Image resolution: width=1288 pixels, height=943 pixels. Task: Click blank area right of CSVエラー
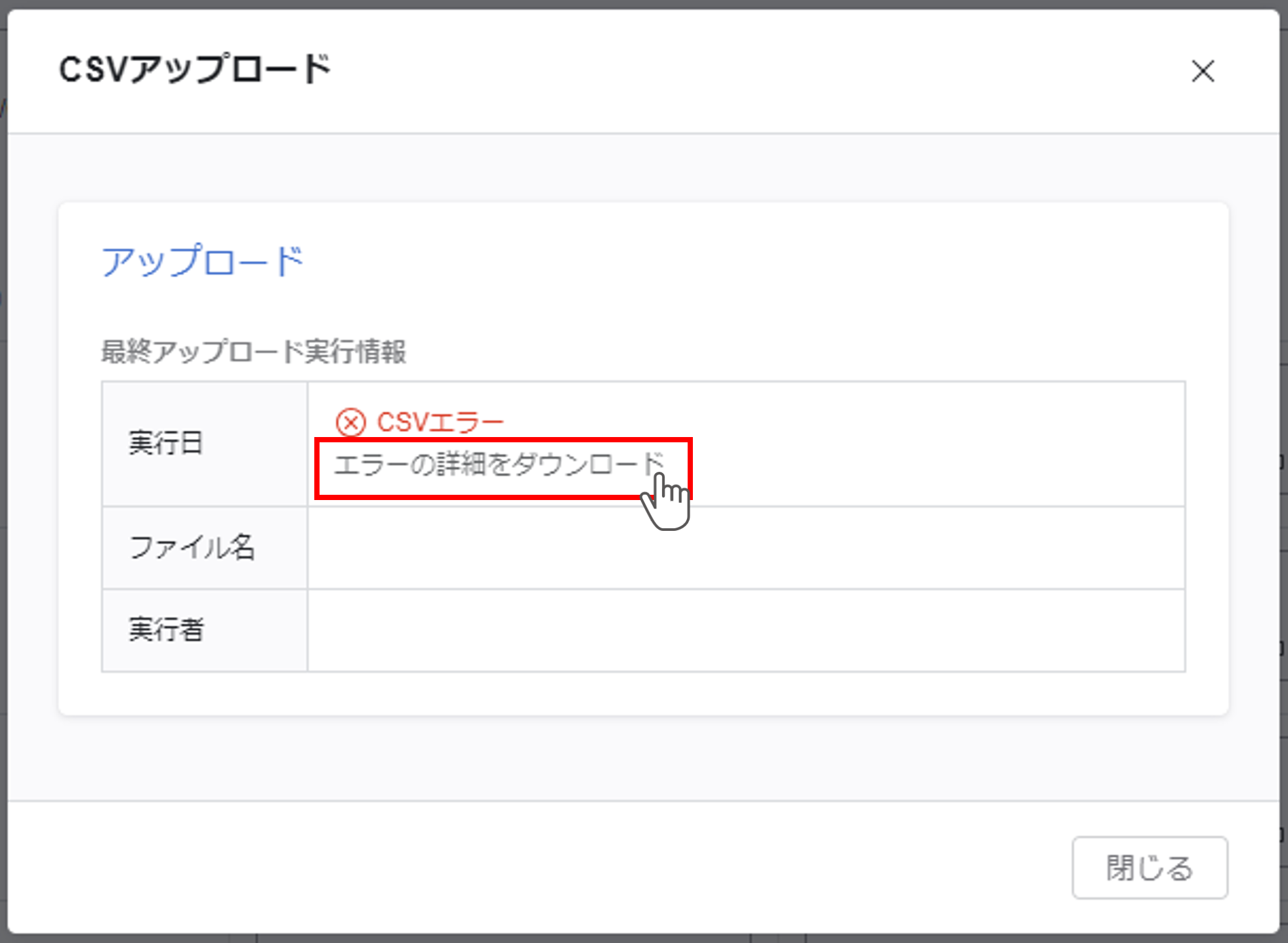point(853,422)
